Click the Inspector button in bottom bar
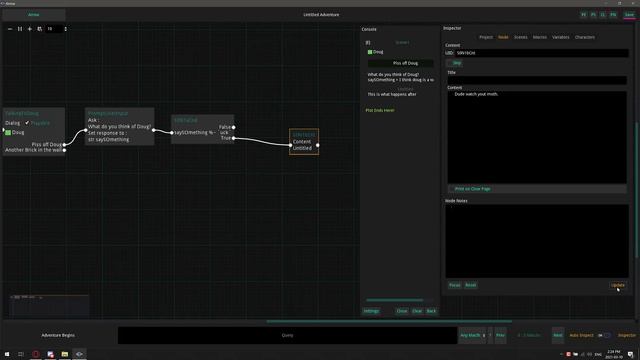 627,335
